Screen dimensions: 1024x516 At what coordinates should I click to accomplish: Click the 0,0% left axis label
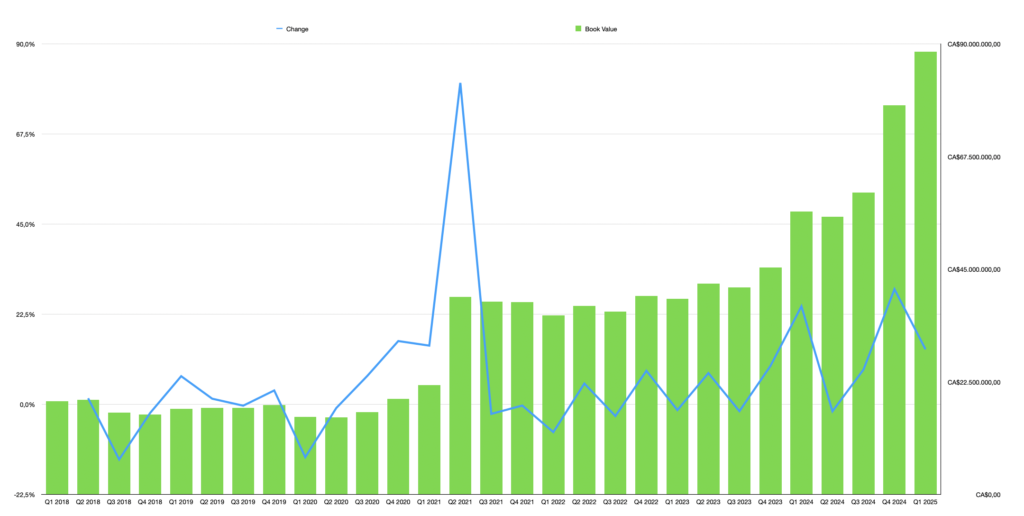pyautogui.click(x=25, y=405)
